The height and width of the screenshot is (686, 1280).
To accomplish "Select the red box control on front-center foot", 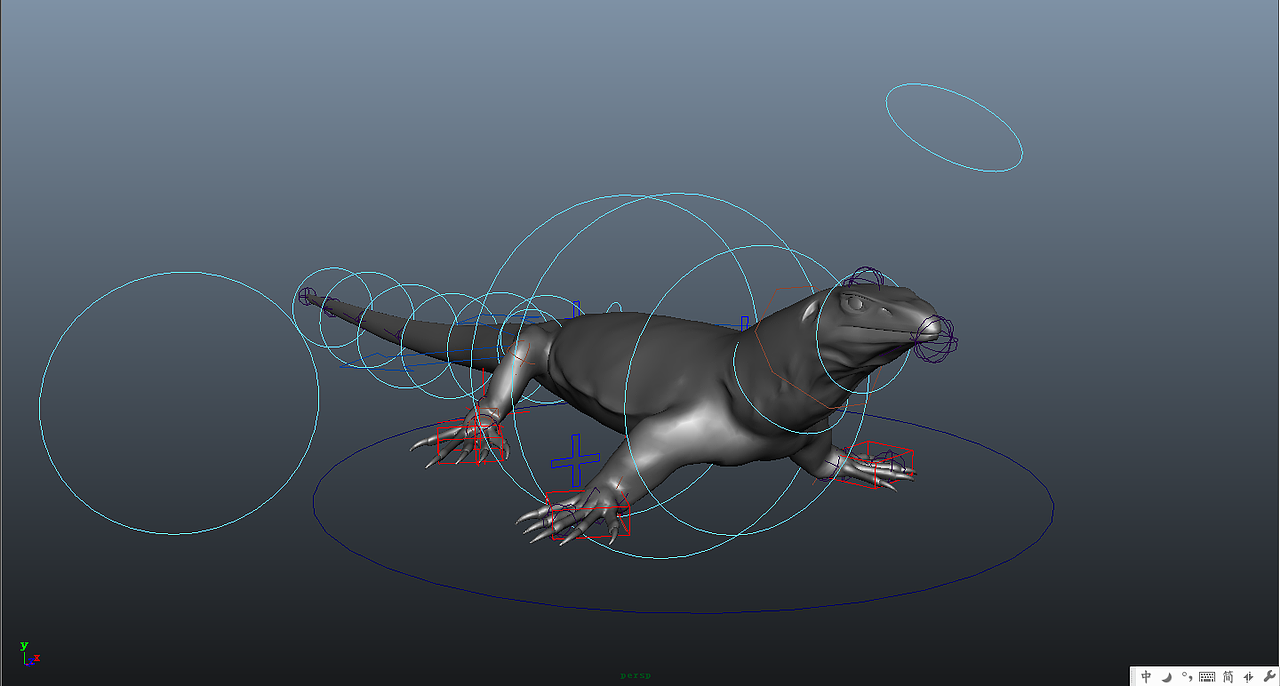I will (x=588, y=515).
